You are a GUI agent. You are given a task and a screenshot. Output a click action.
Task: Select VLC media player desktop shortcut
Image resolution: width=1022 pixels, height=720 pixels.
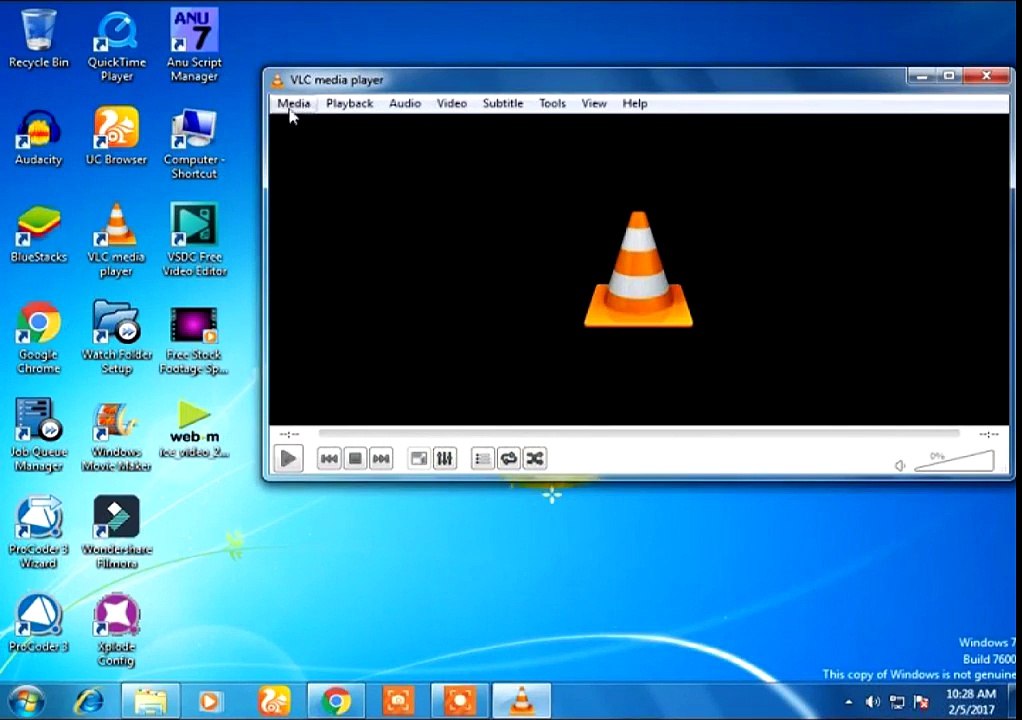pyautogui.click(x=117, y=240)
